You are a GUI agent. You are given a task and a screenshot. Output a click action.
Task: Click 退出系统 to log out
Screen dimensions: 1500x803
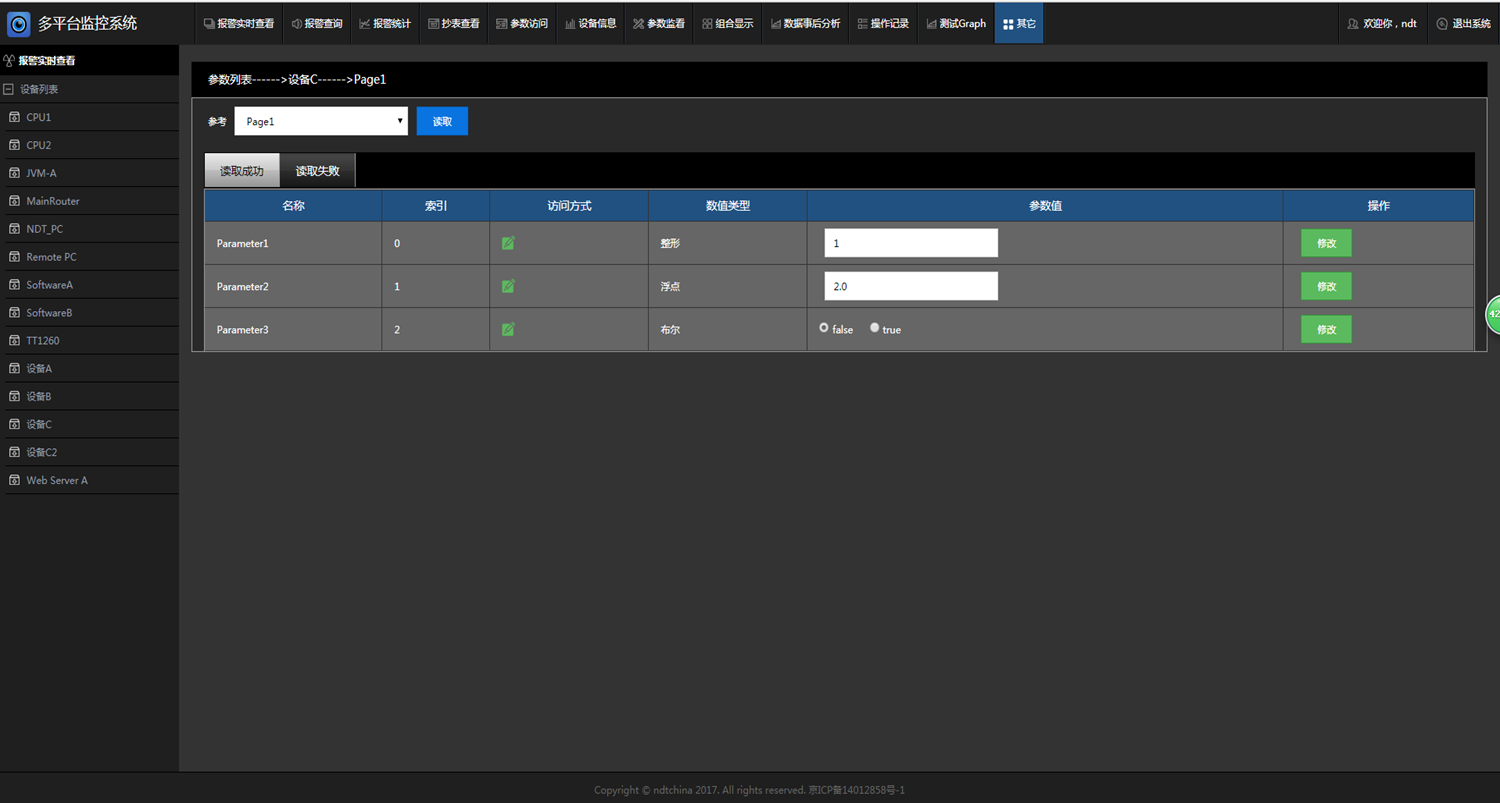pyautogui.click(x=1464, y=23)
